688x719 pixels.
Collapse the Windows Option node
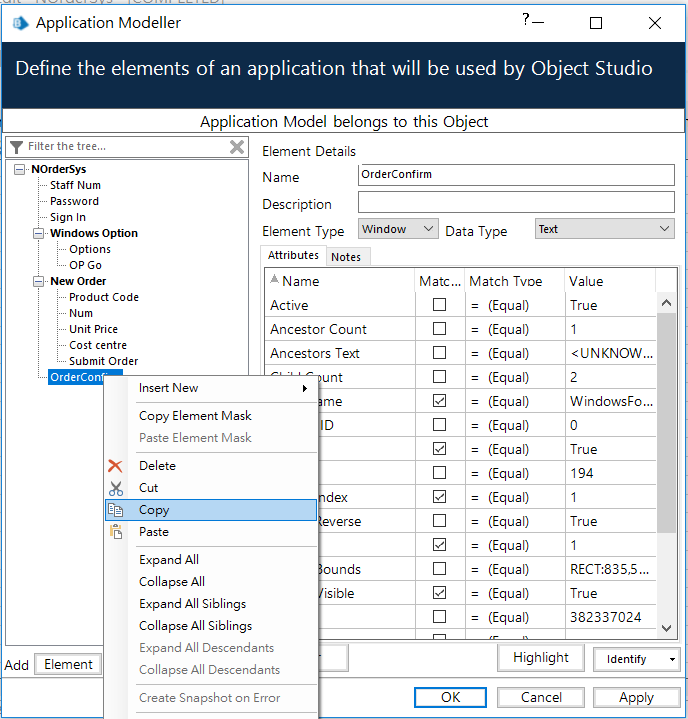point(39,233)
